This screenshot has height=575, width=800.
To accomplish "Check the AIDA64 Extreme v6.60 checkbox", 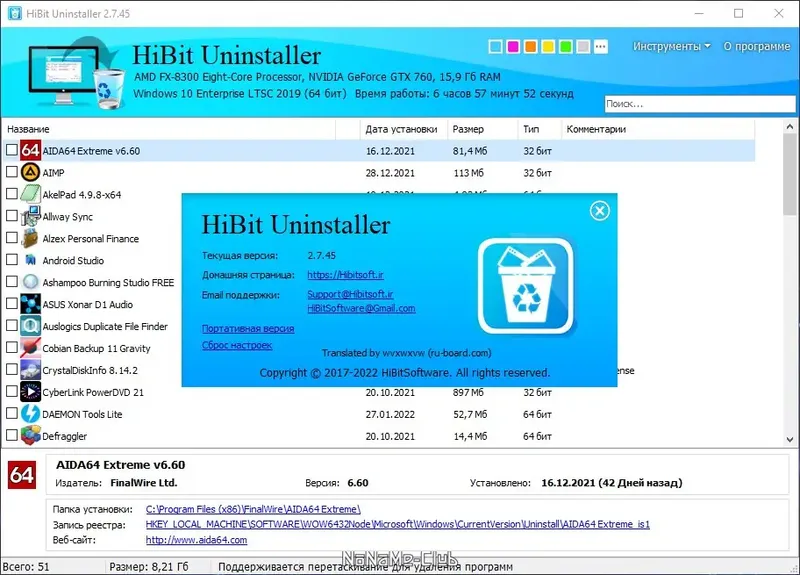I will pos(12,150).
